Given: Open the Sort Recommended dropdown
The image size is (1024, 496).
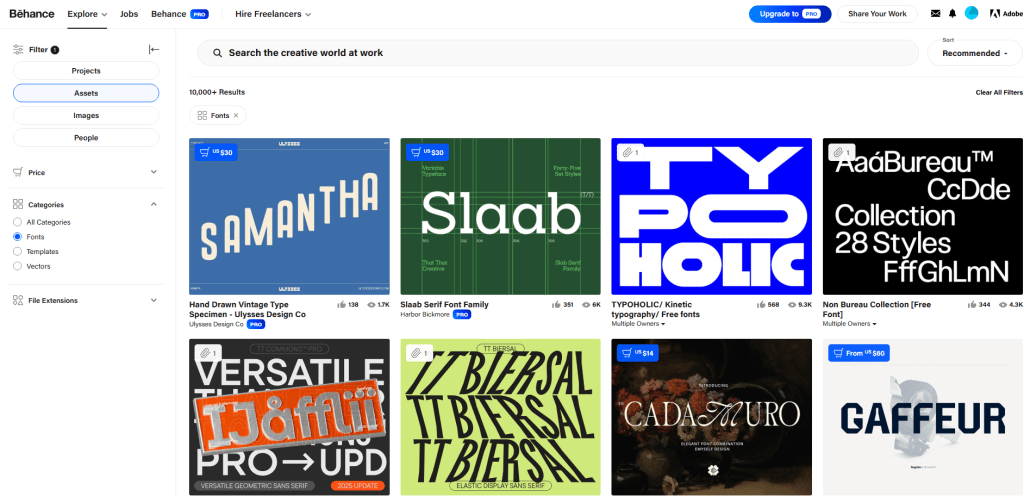Looking at the screenshot, I should [x=975, y=53].
